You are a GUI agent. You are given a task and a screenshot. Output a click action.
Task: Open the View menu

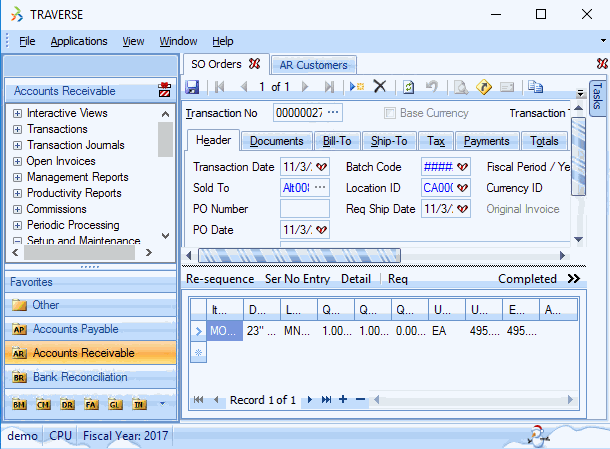point(133,41)
